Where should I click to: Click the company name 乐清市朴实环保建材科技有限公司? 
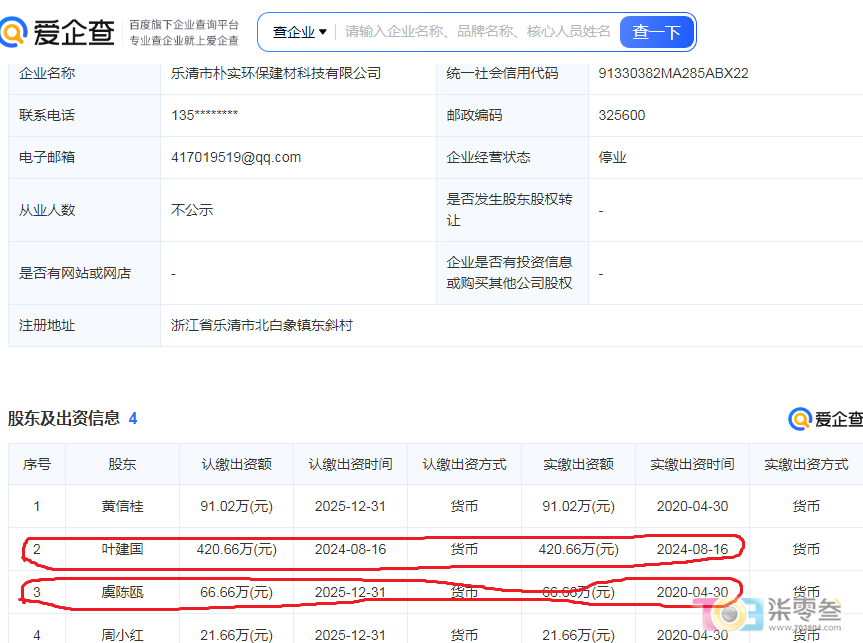[x=276, y=73]
